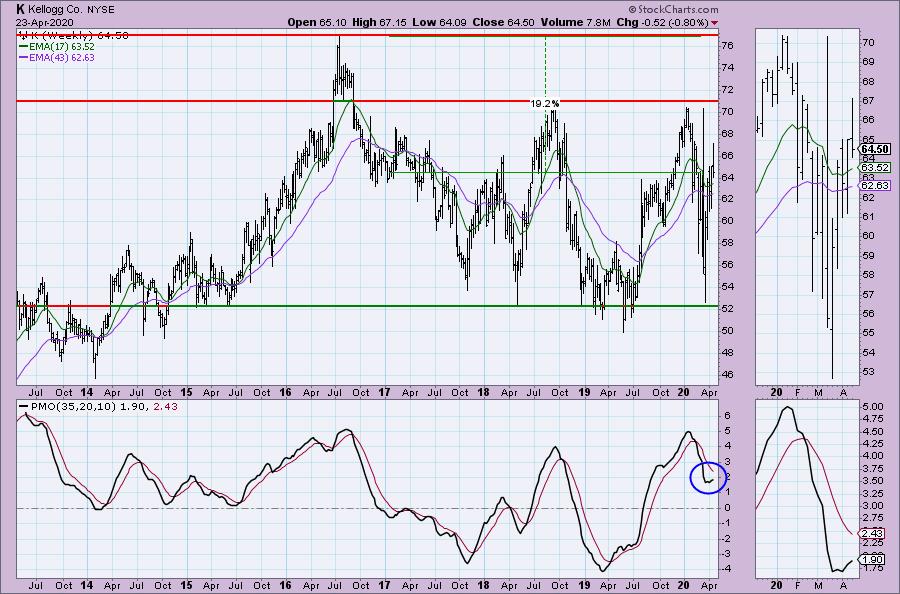
Task: Click the 4.75 label on mini PMO axis
Action: click(x=872, y=419)
